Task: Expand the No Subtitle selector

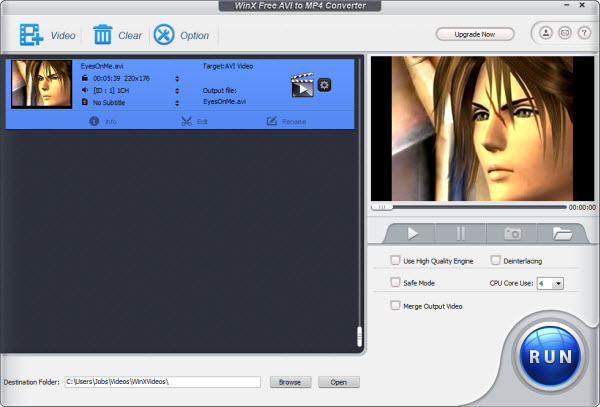Action: click(177, 102)
